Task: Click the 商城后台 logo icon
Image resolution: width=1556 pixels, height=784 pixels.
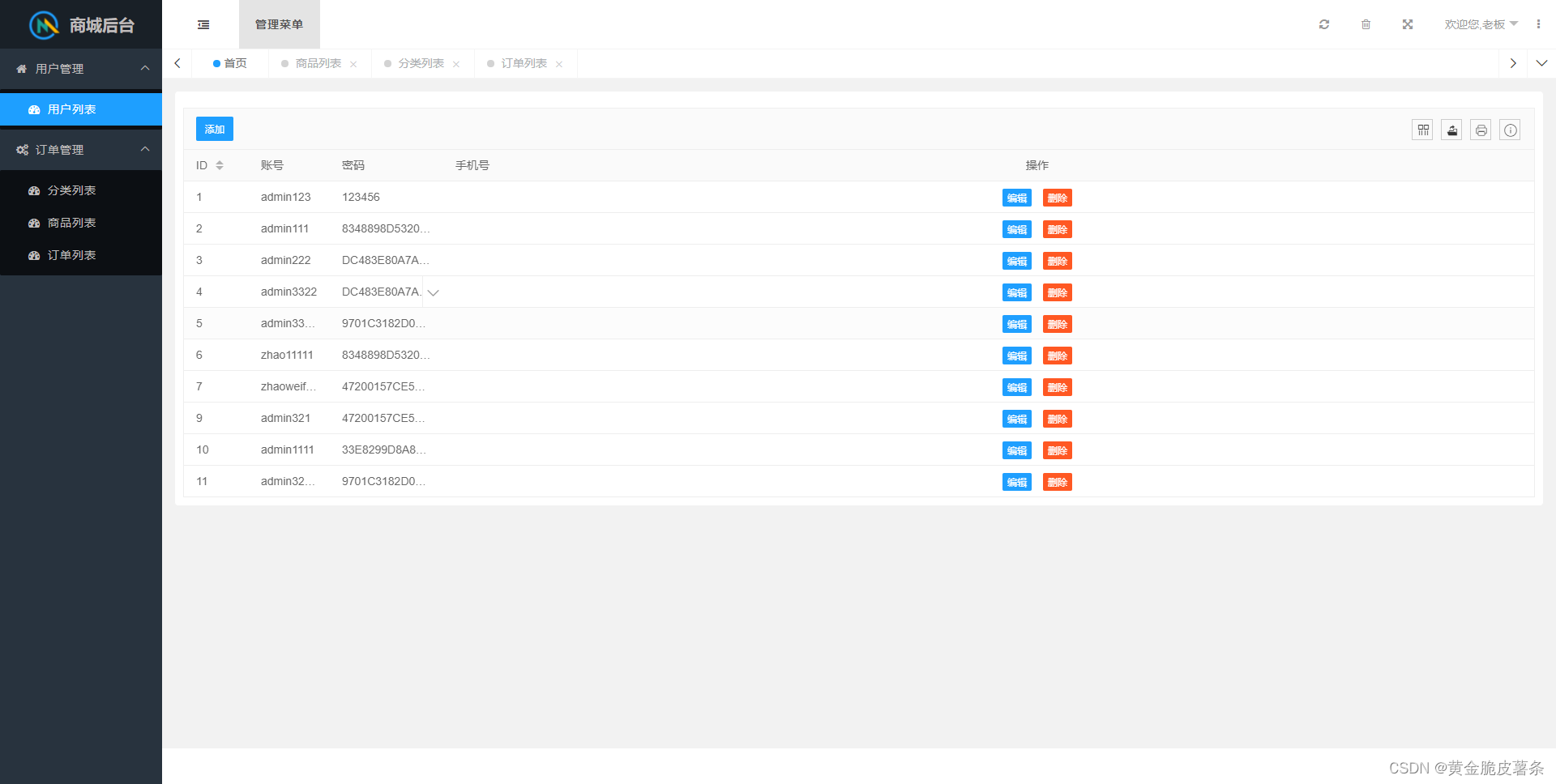Action: (x=44, y=25)
